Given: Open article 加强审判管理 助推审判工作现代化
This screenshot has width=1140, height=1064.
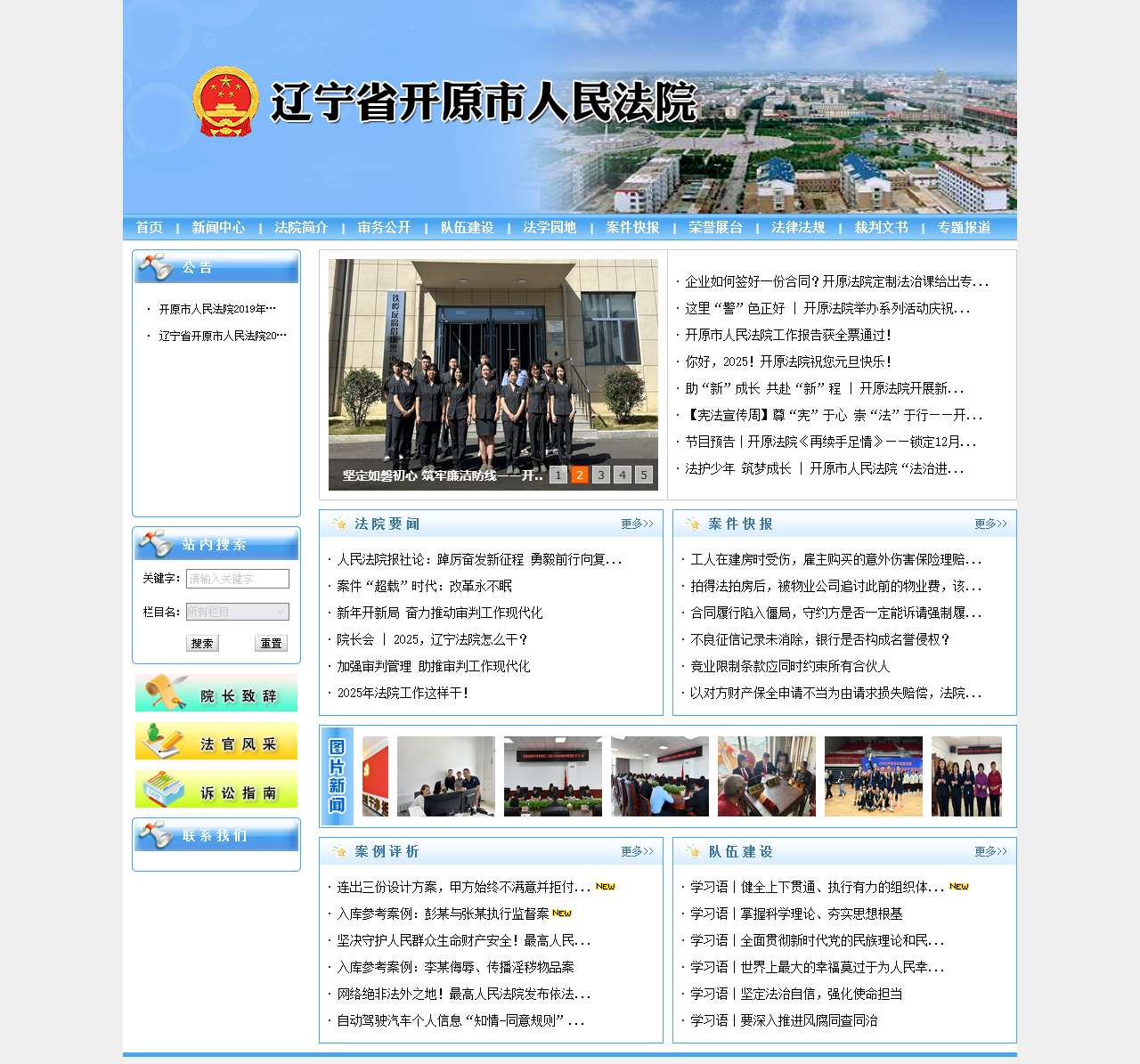Looking at the screenshot, I should pos(433,666).
